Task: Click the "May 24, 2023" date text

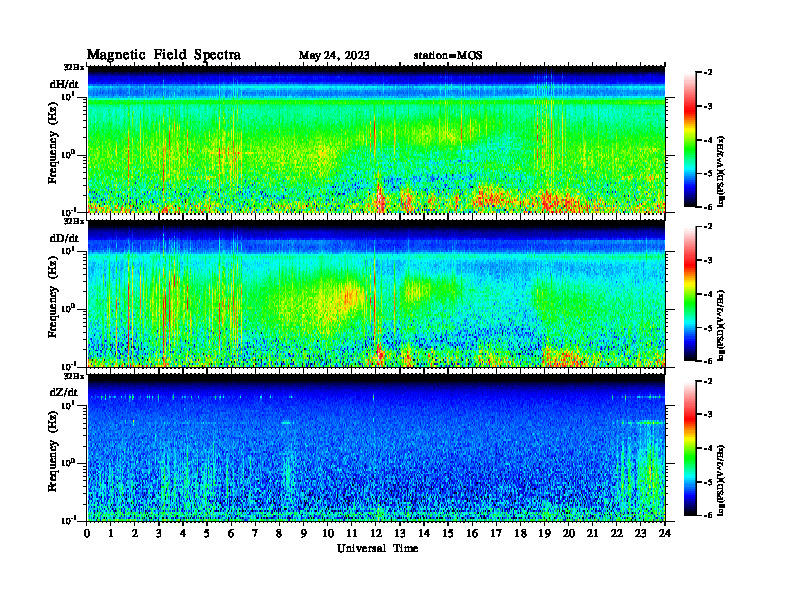Action: tap(334, 56)
